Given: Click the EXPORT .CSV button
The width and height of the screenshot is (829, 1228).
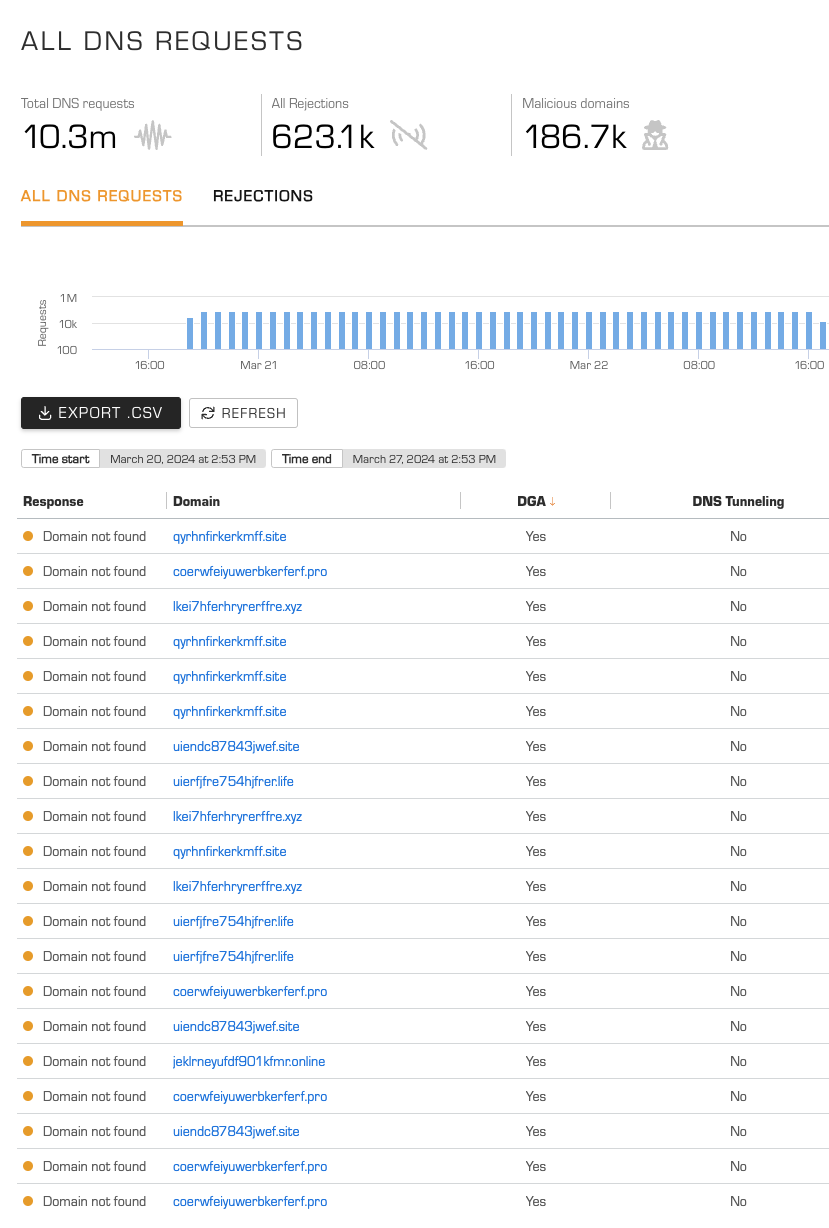Looking at the screenshot, I should 100,413.
